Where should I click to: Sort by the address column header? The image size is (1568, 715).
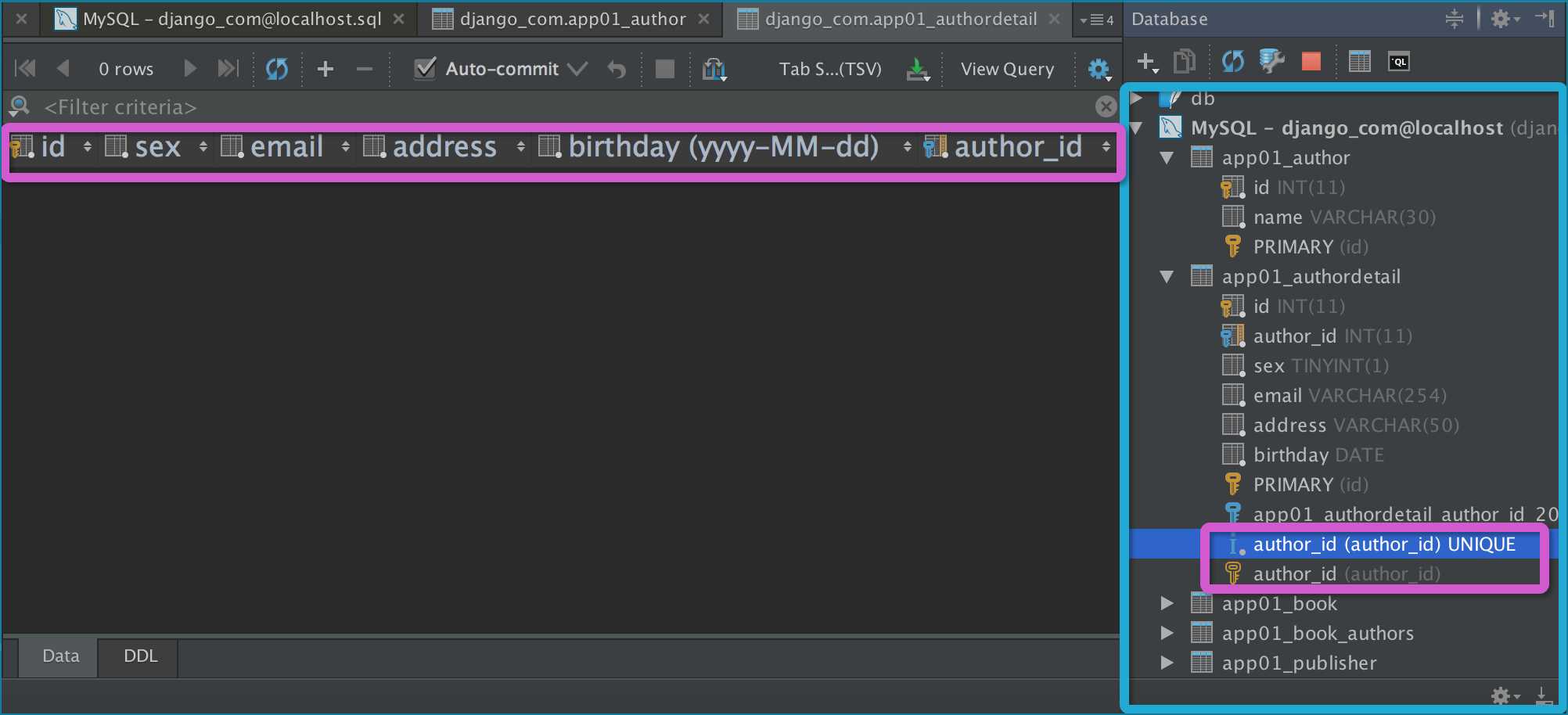(x=444, y=146)
